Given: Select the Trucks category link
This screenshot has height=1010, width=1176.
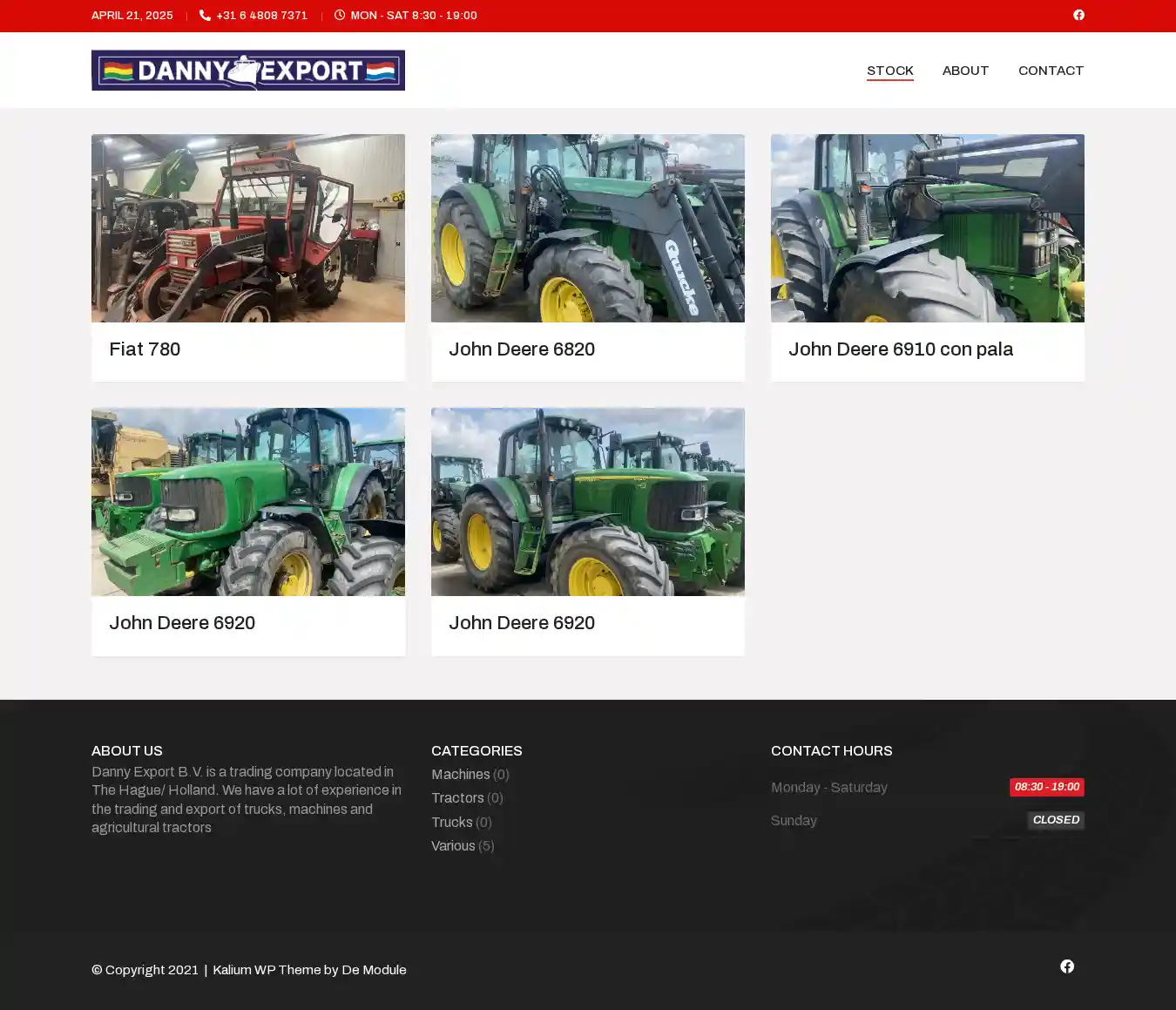Looking at the screenshot, I should (451, 823).
